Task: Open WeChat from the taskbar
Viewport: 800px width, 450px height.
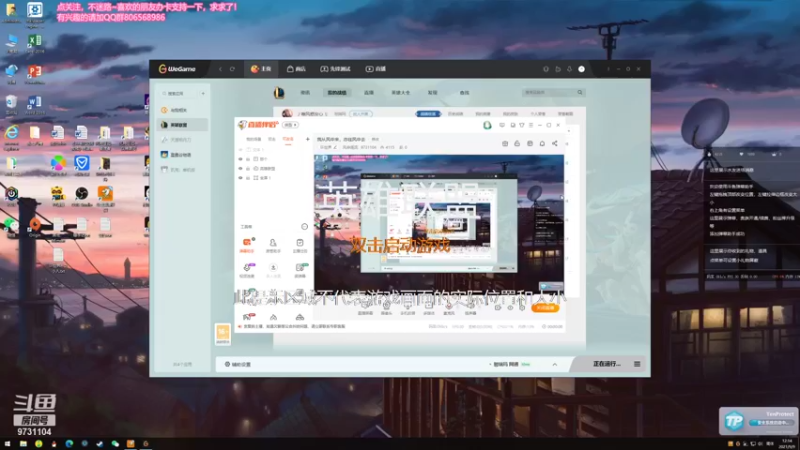Action: tap(115, 444)
